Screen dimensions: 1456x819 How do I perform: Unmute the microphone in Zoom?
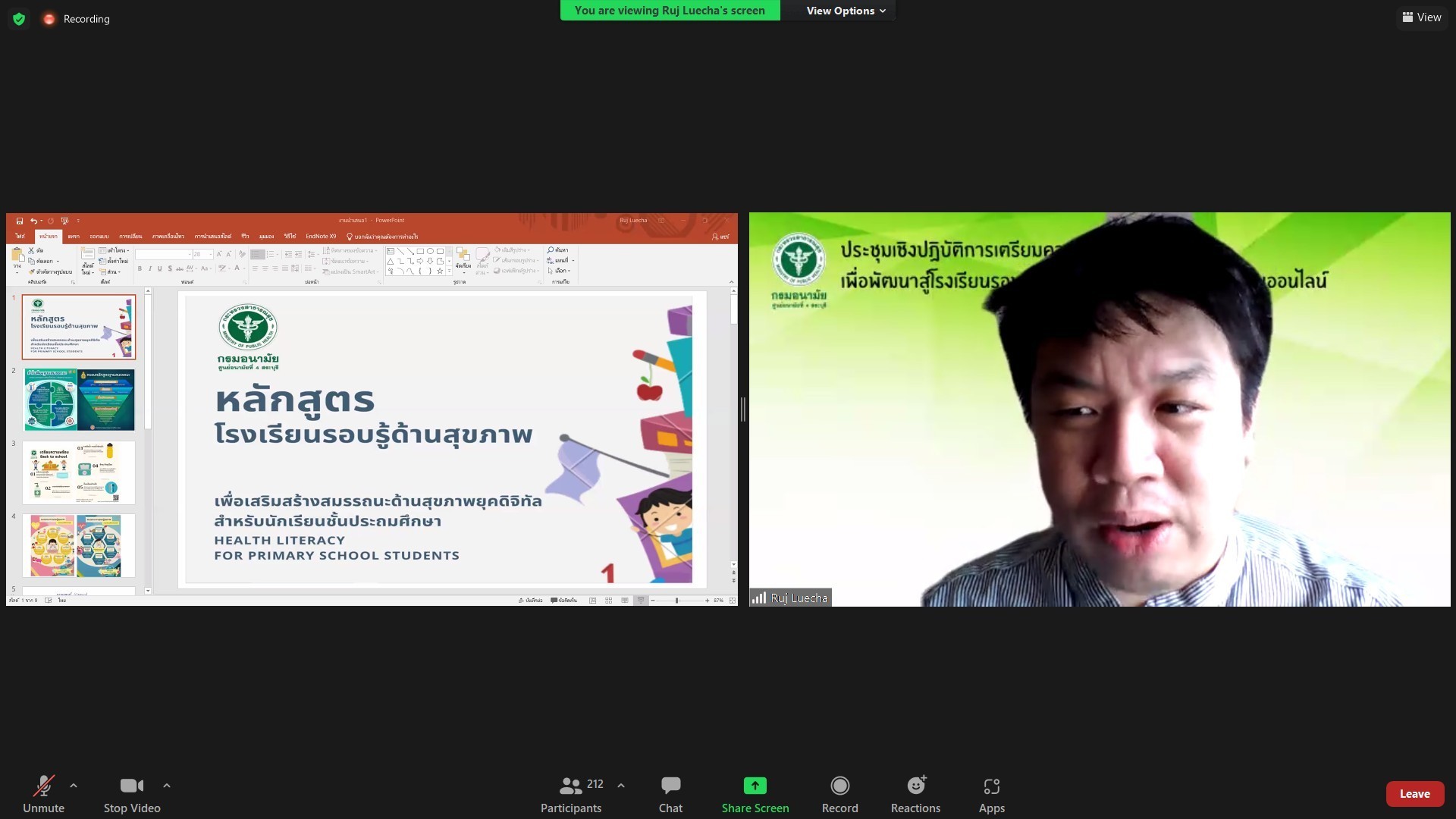43,794
